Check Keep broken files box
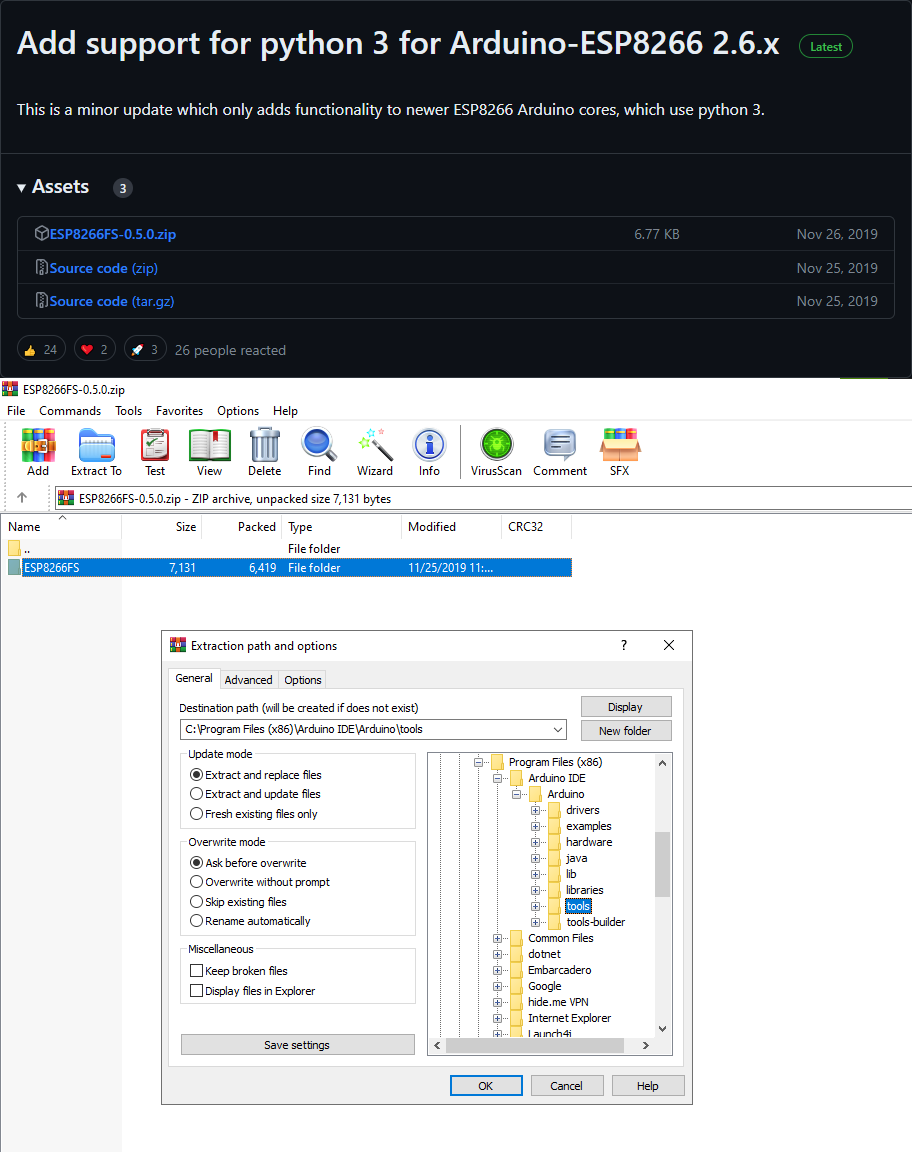 pos(196,971)
